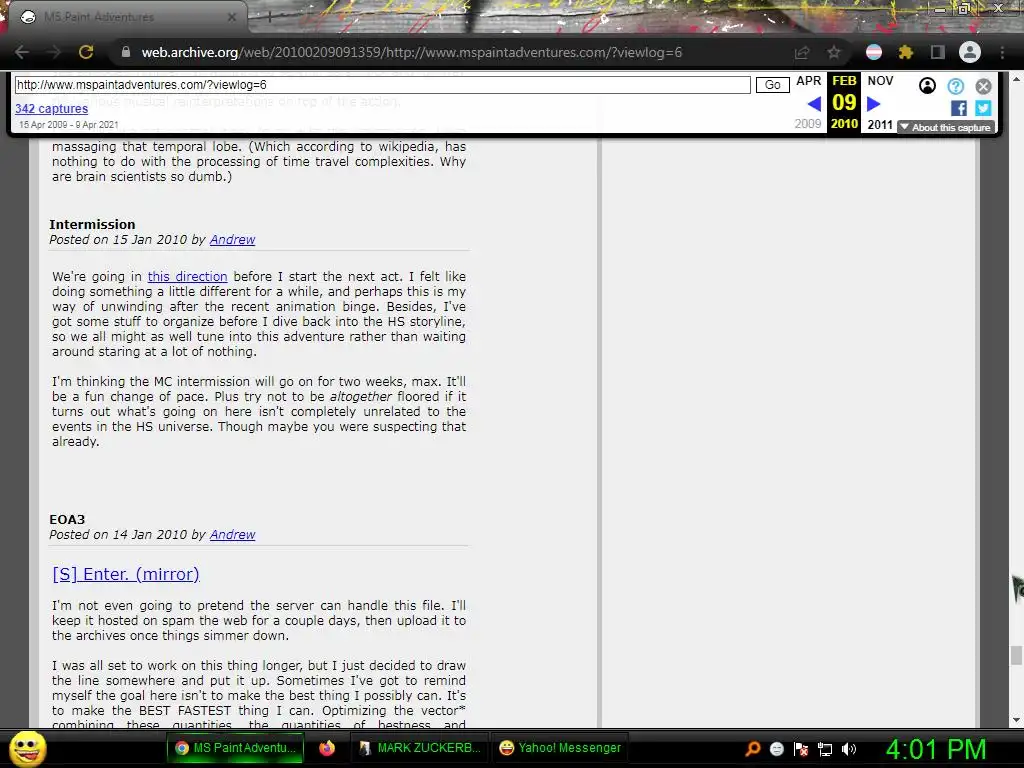Click the browser address bar URL
Viewport: 1024px width, 768px height.
tap(411, 52)
